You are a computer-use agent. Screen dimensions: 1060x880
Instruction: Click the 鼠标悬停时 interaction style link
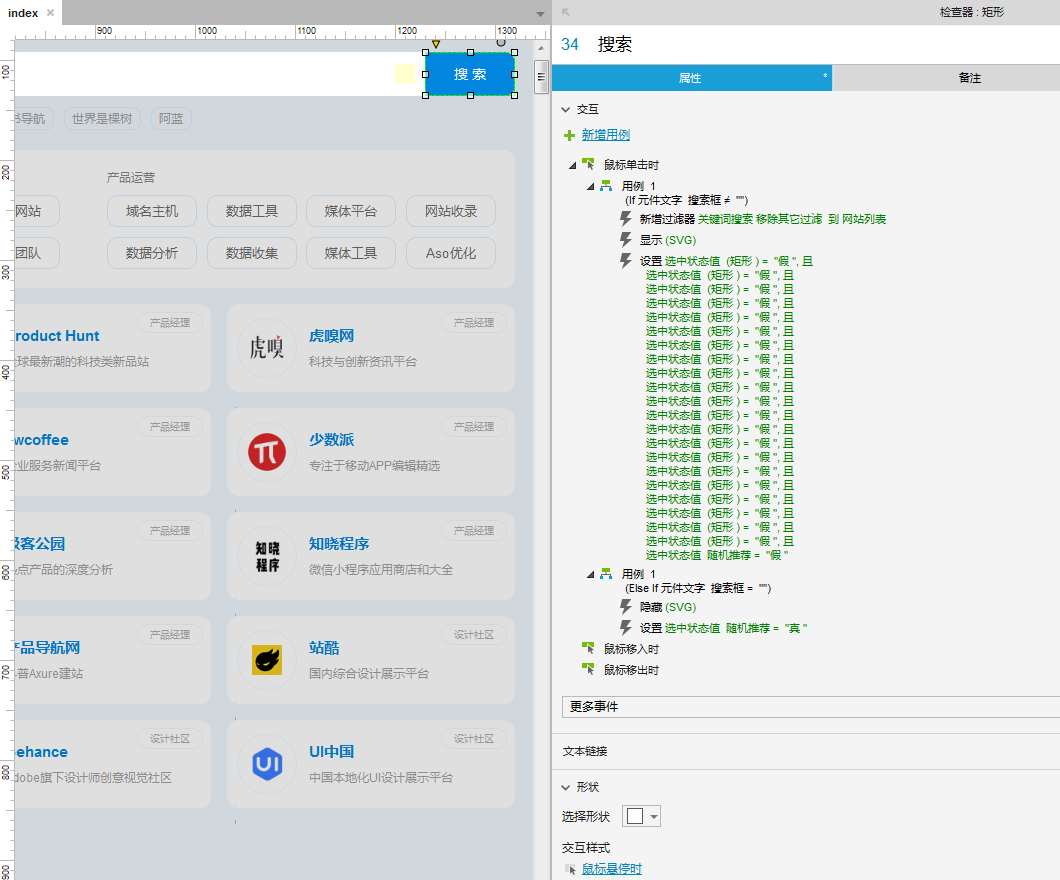pos(611,869)
